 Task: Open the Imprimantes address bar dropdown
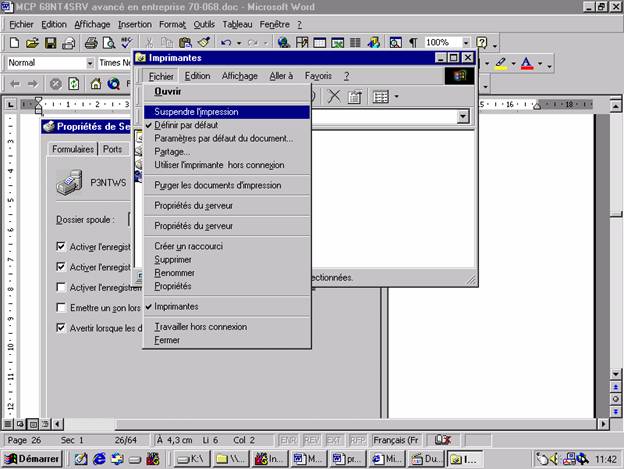pos(463,116)
